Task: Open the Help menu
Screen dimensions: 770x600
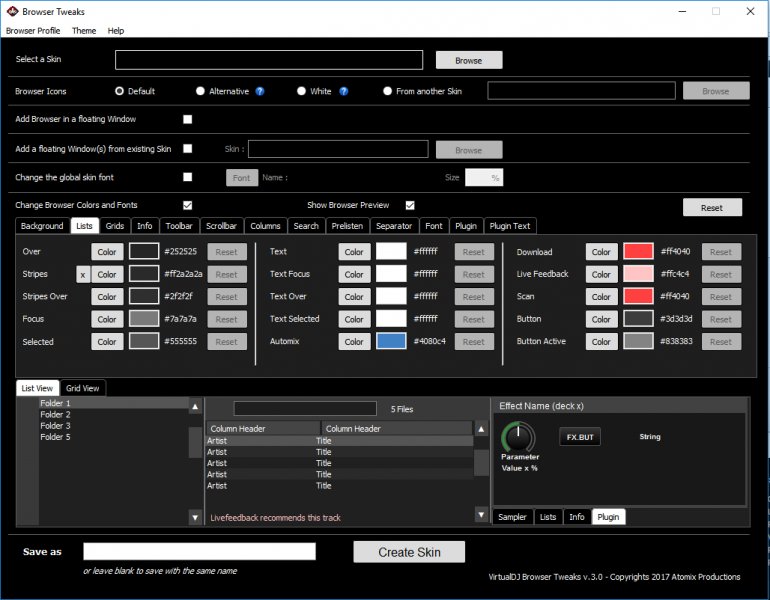Action: click(116, 31)
